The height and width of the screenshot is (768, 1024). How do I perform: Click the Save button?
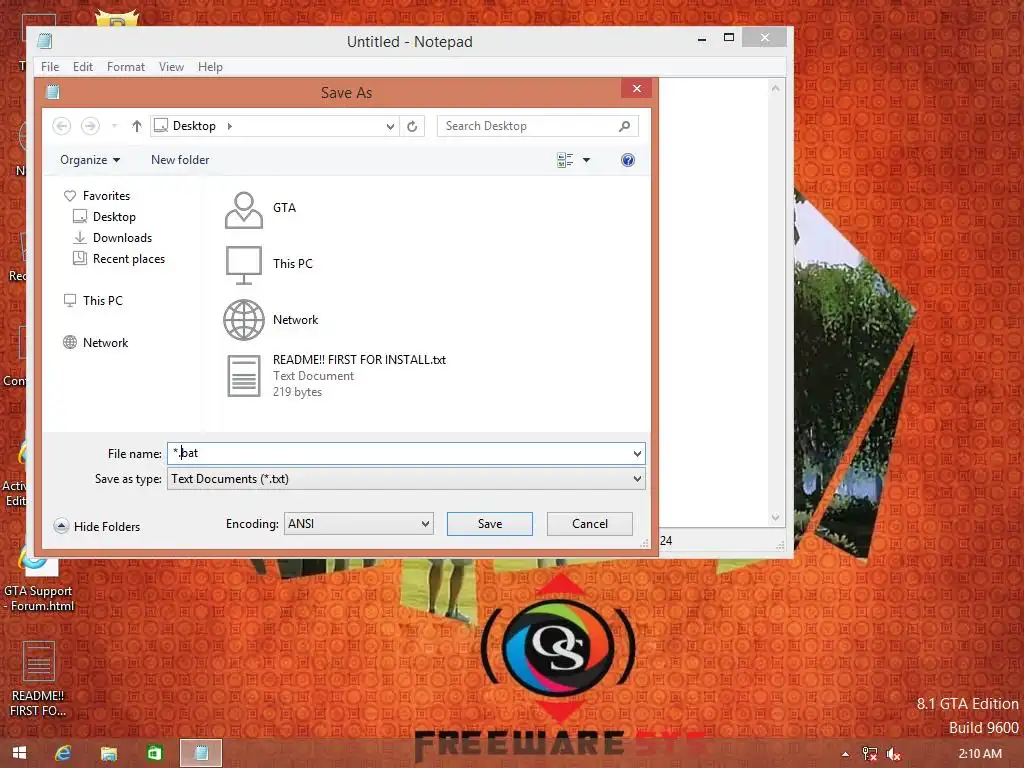[x=490, y=524]
